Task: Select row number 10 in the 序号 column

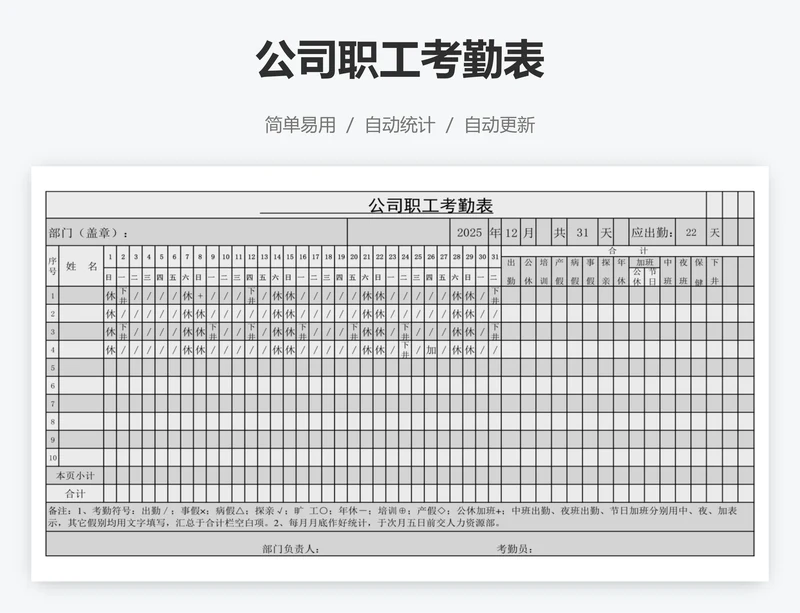Action: (x=53, y=458)
